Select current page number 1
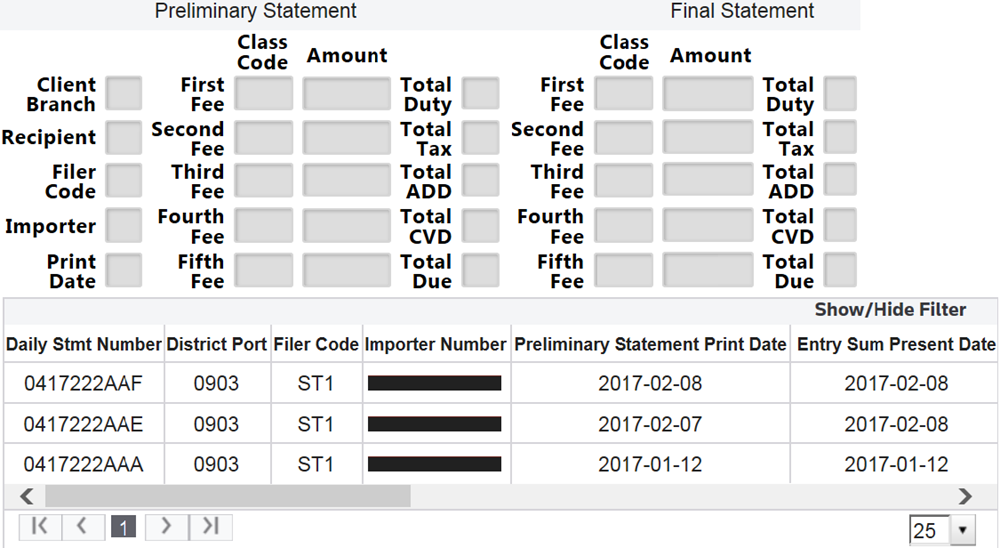Viewport: 1000px width, 548px height. [x=123, y=527]
